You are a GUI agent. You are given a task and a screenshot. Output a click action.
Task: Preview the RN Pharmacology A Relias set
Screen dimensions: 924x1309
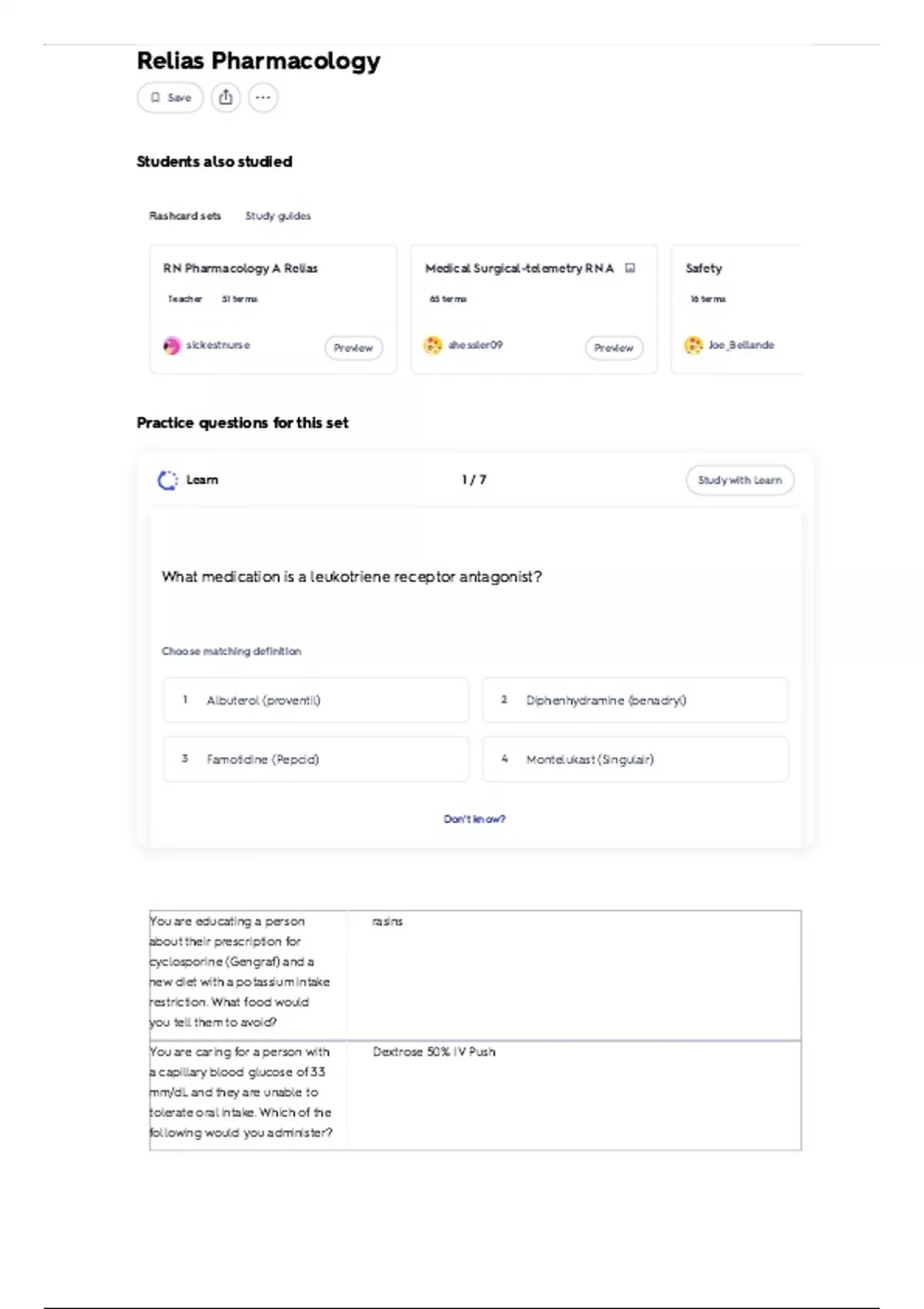[353, 348]
